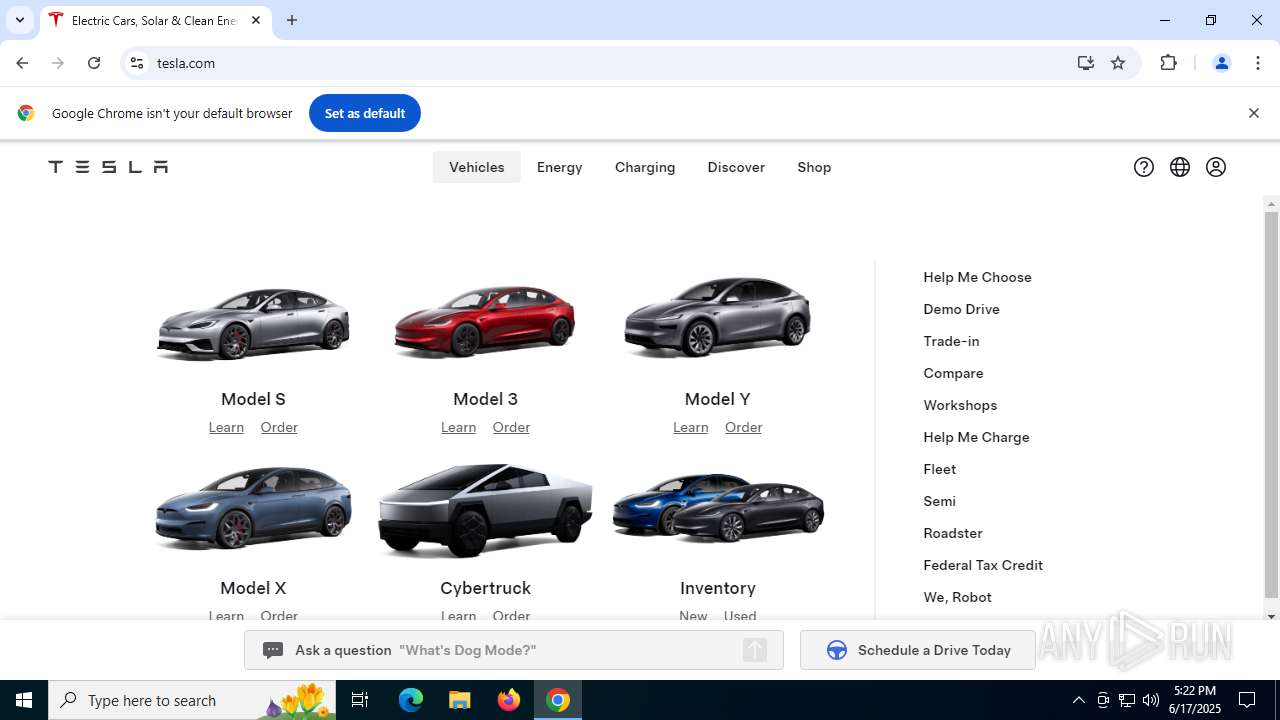Click Learn under Model Y
The image size is (1280, 720).
(690, 427)
